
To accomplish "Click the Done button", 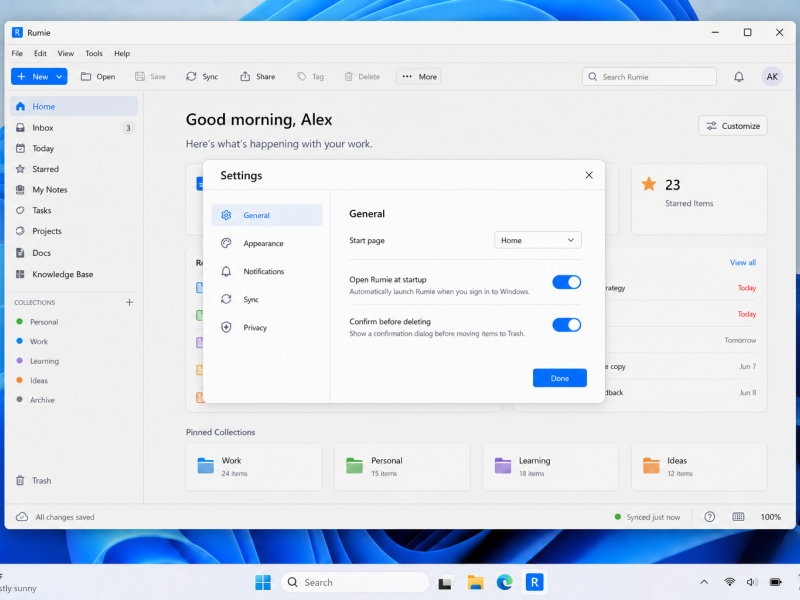I will 559,378.
